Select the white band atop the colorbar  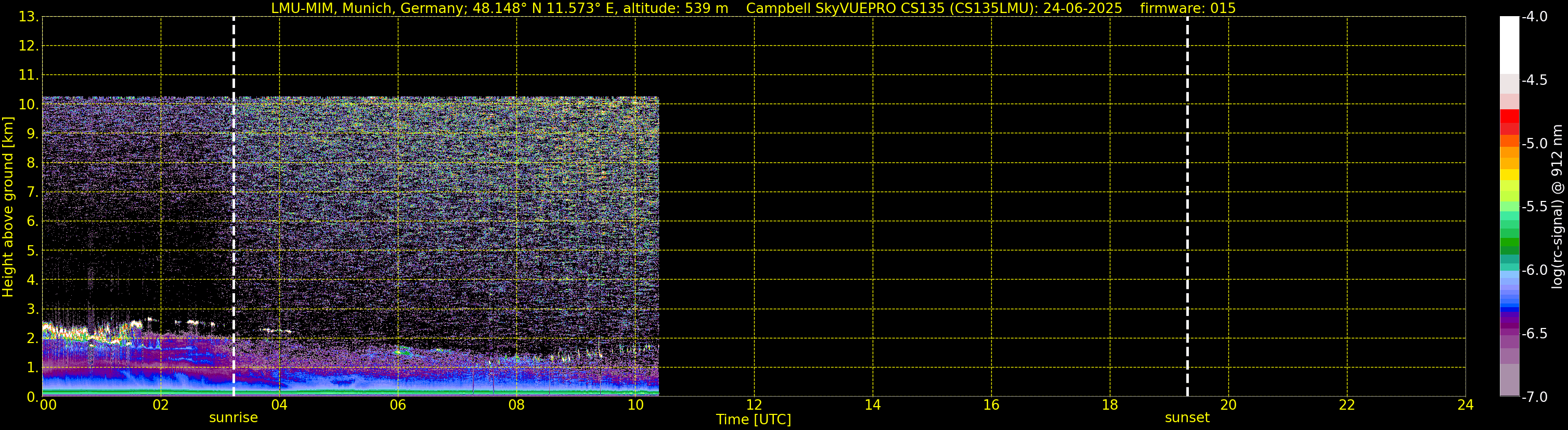tap(1510, 45)
